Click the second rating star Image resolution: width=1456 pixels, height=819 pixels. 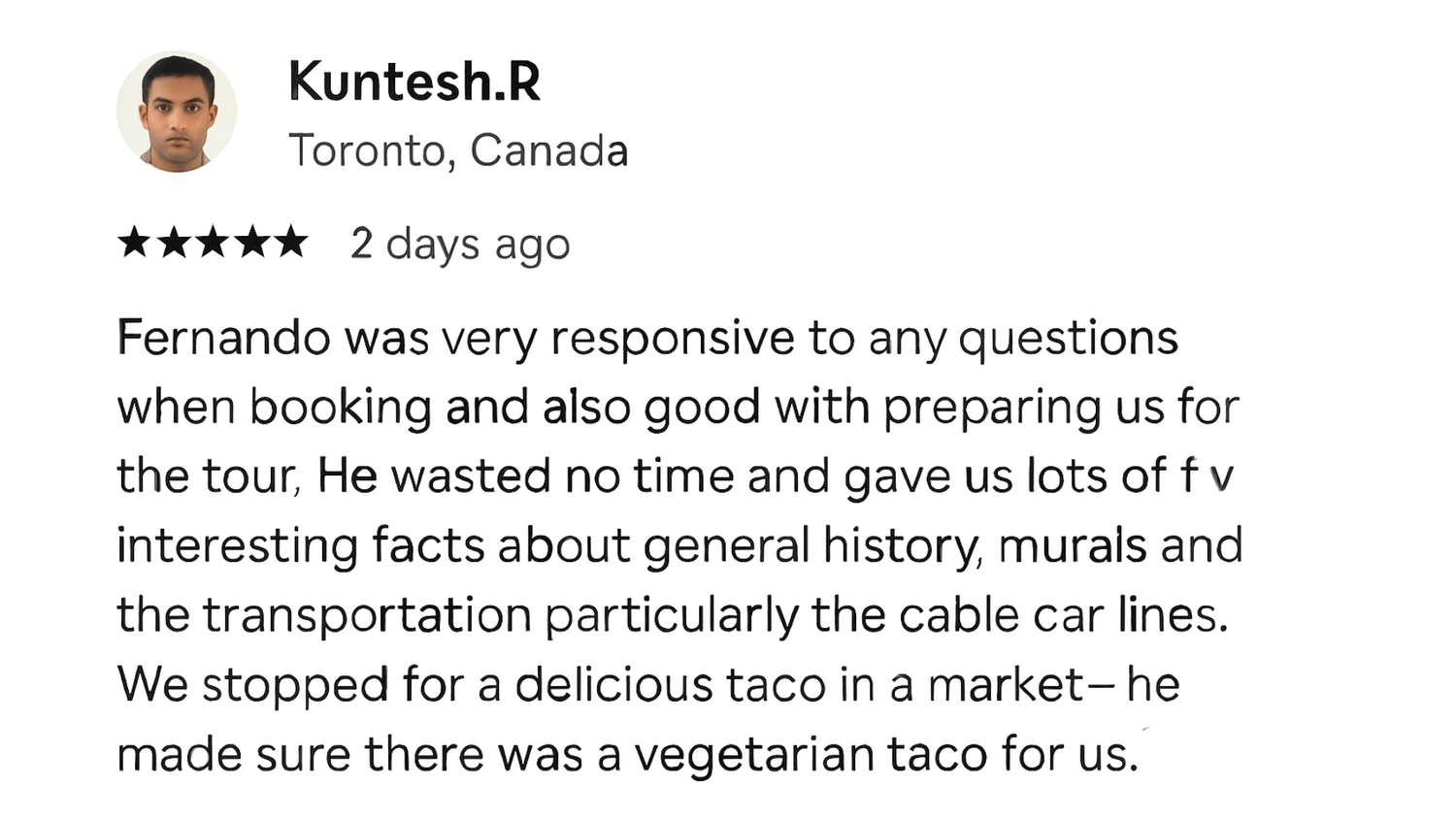(174, 242)
